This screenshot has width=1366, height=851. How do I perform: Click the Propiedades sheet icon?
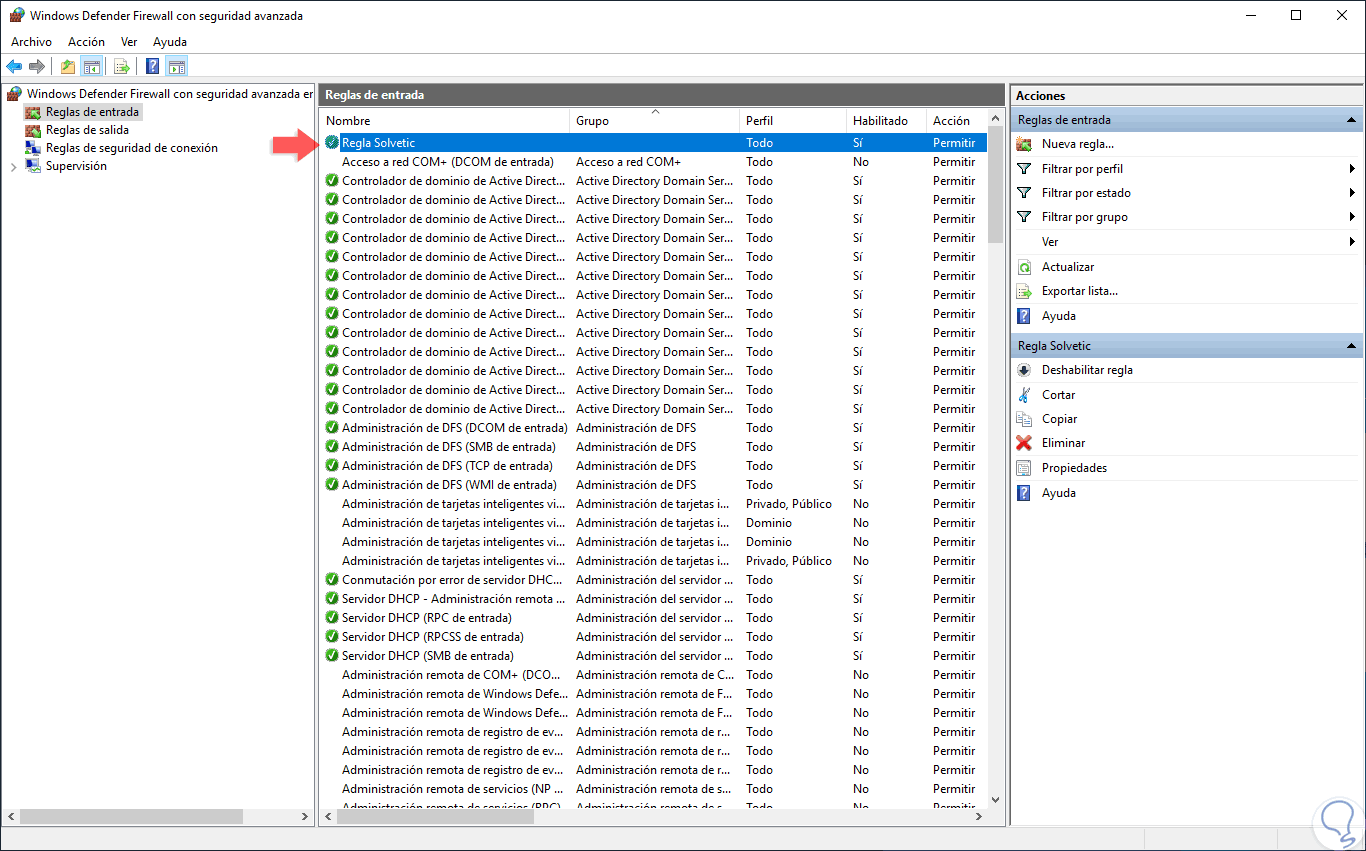[1024, 468]
